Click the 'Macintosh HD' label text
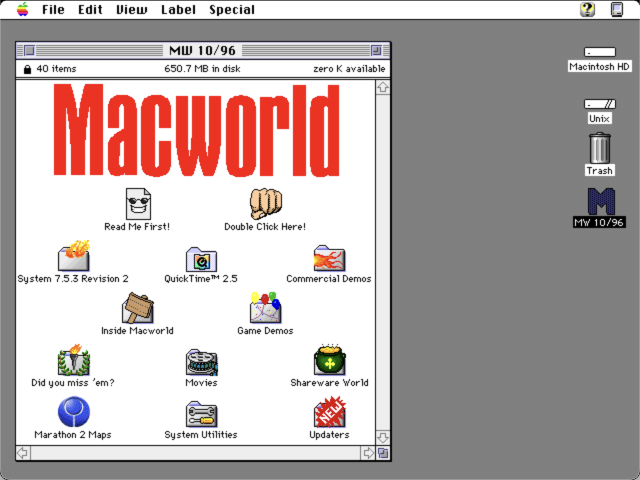Viewport: 640px width, 480px height. click(600, 67)
